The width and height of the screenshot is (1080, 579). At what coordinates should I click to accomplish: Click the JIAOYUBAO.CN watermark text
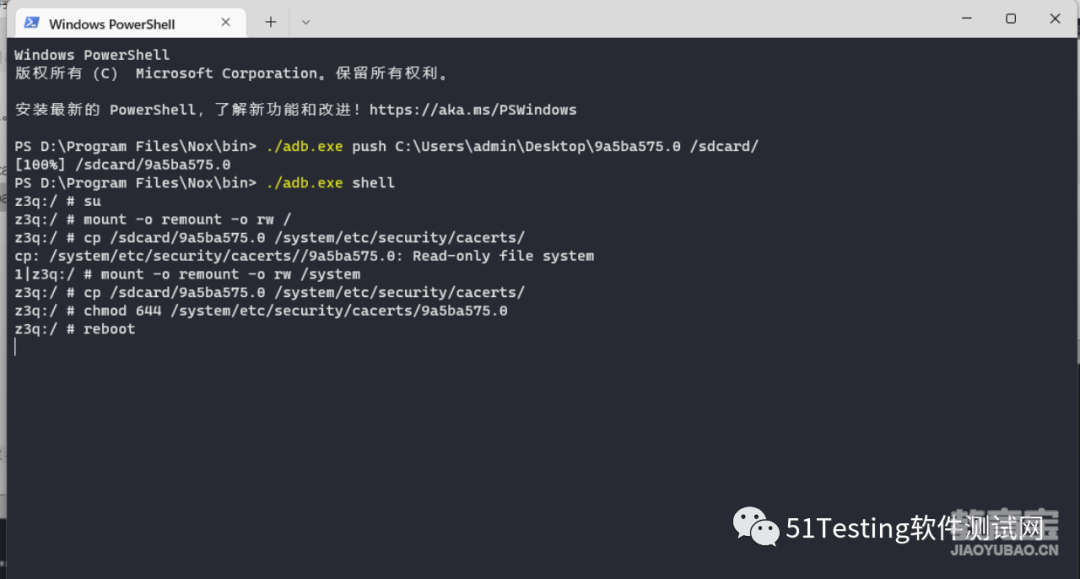click(x=1004, y=550)
